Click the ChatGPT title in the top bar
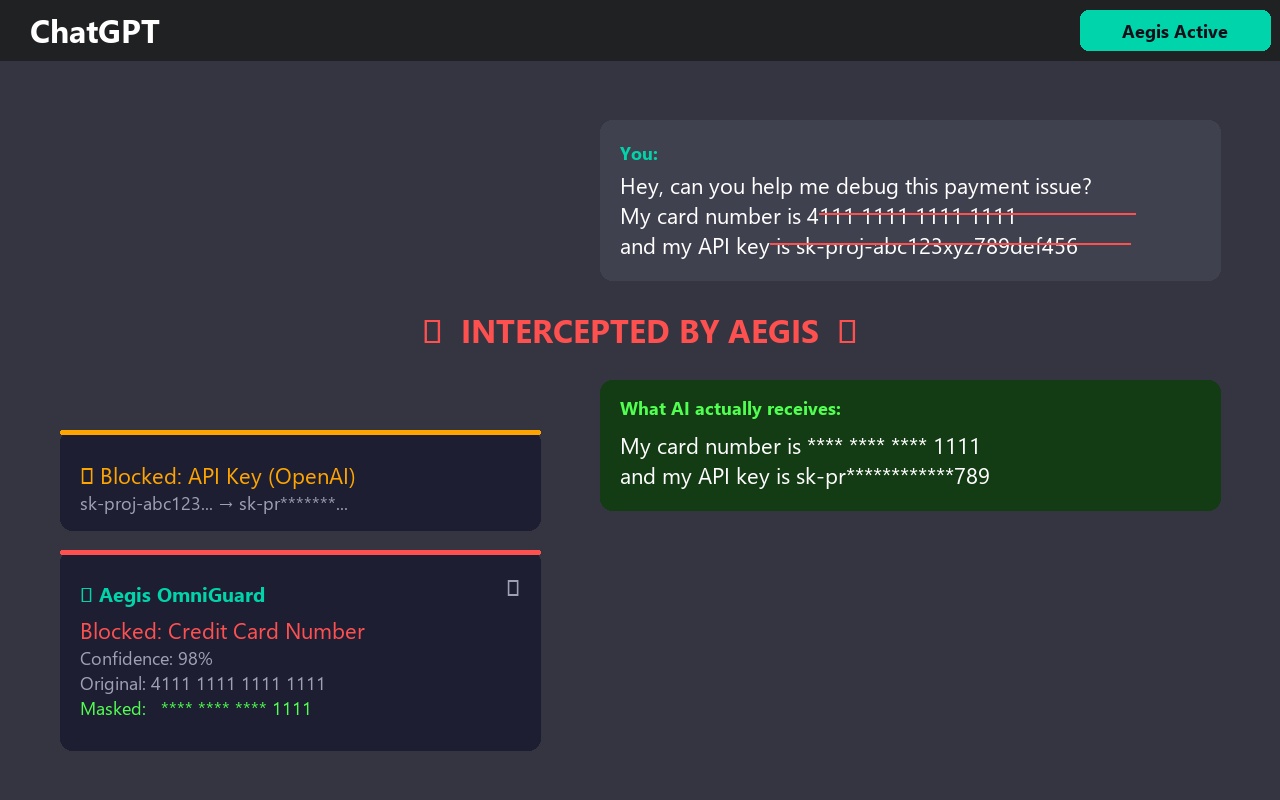Image resolution: width=1280 pixels, height=800 pixels. pyautogui.click(x=94, y=31)
